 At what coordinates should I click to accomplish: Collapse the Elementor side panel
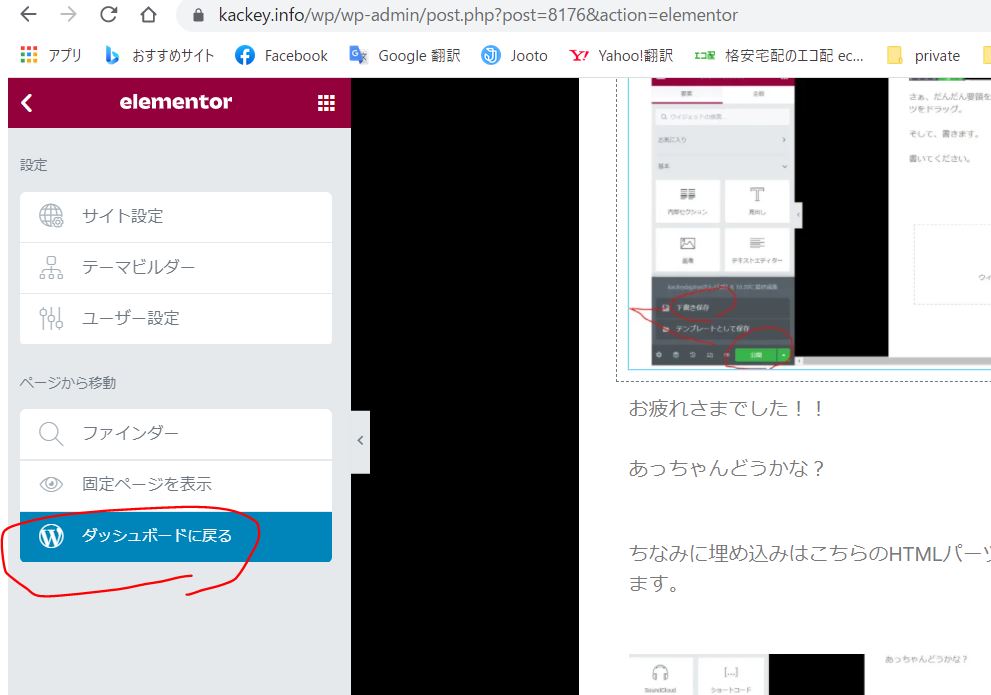coord(360,441)
